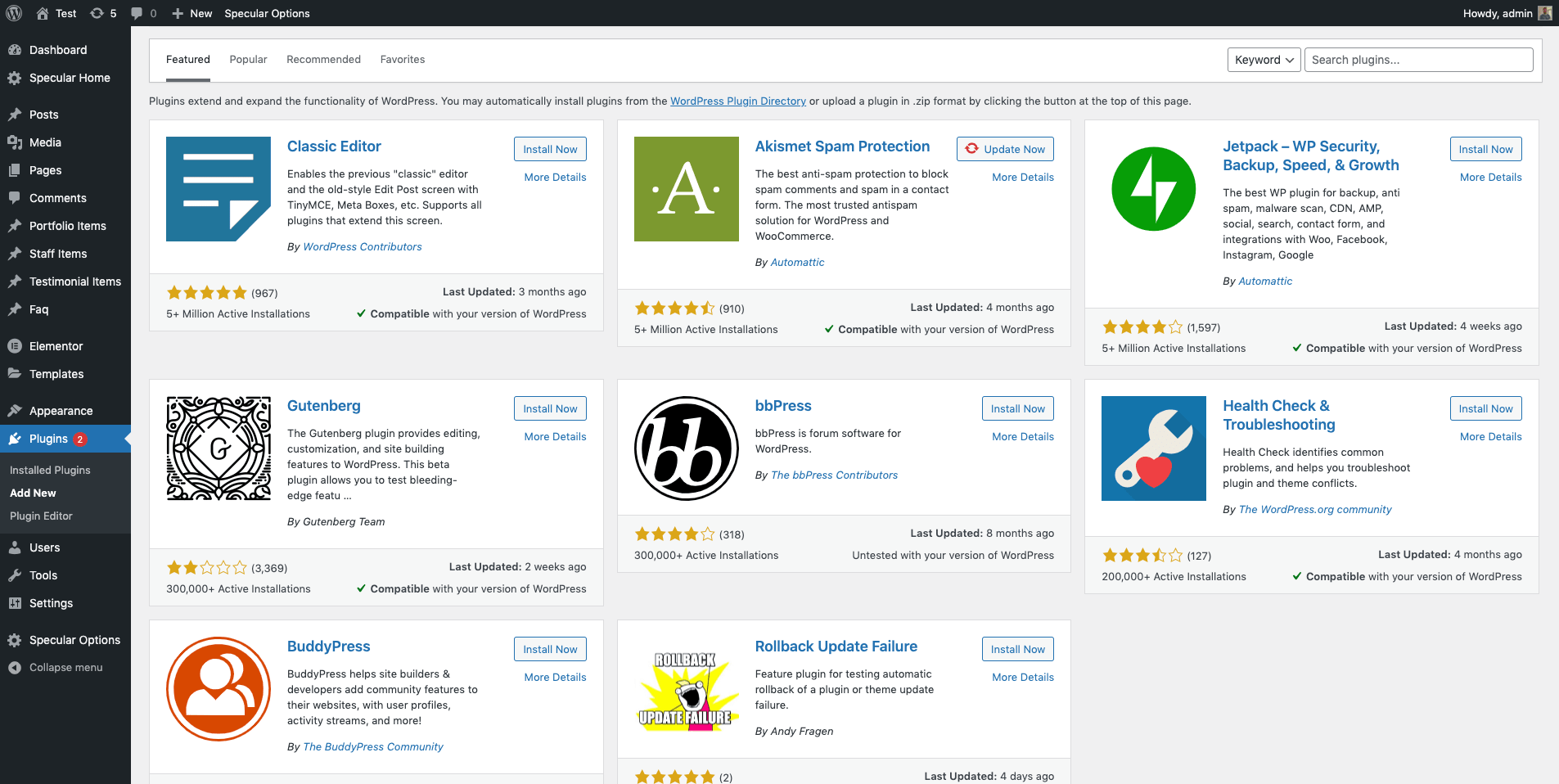1559x784 pixels.
Task: View More Details for Classic Editor
Action: (555, 177)
